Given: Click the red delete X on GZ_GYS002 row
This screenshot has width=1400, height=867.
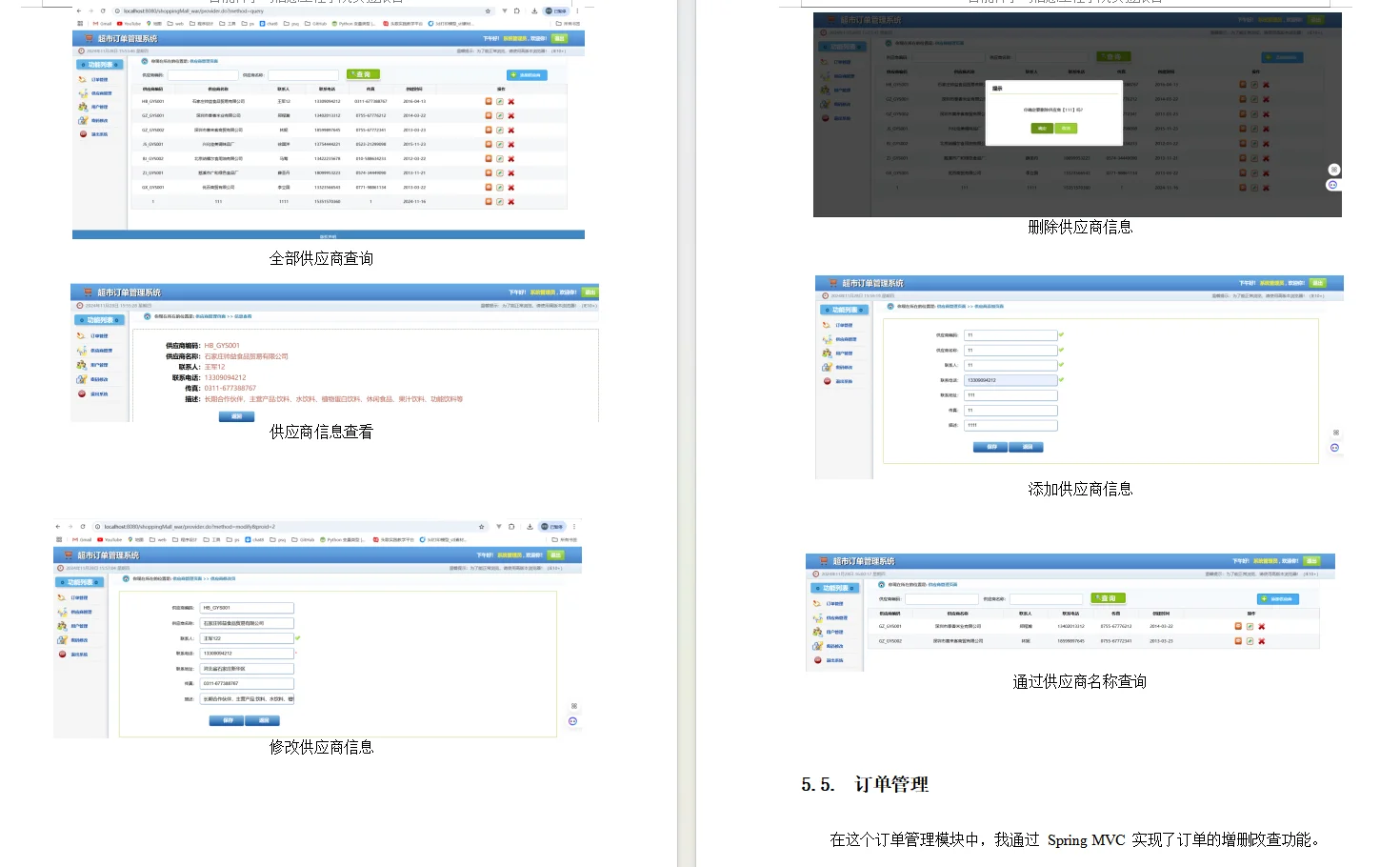Looking at the screenshot, I should click(x=511, y=129).
